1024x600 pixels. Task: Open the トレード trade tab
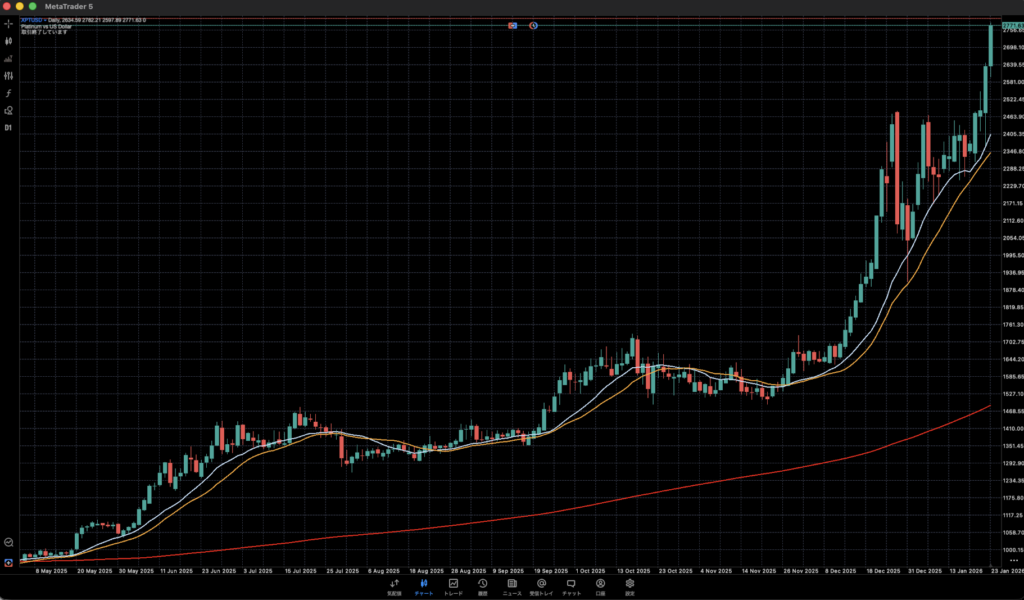click(x=453, y=586)
